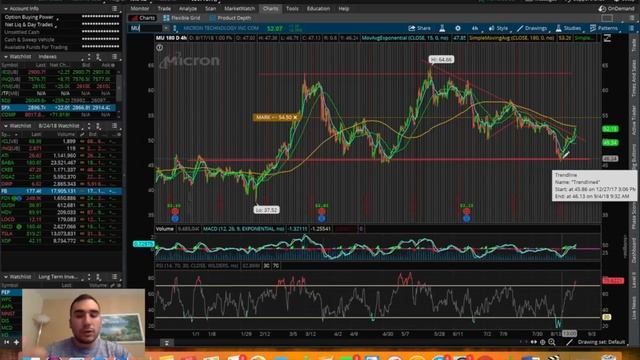The width and height of the screenshot is (640, 360).
Task: Click the OnDemand button
Action: coord(616,9)
